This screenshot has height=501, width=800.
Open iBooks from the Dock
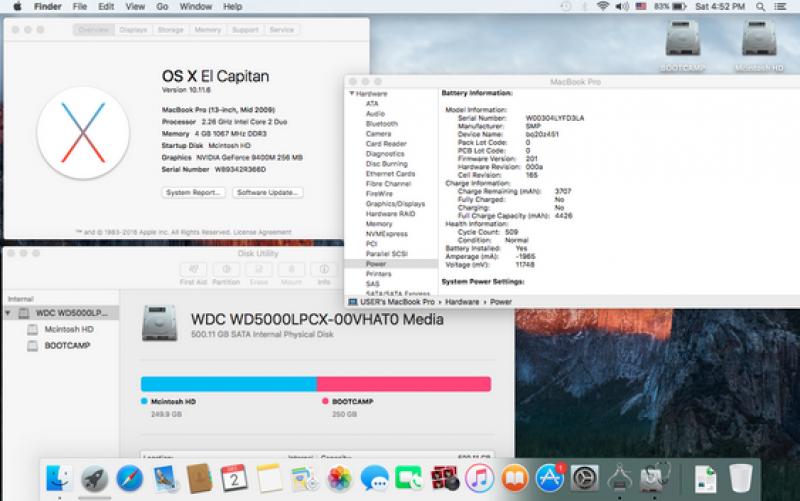pyautogui.click(x=514, y=479)
